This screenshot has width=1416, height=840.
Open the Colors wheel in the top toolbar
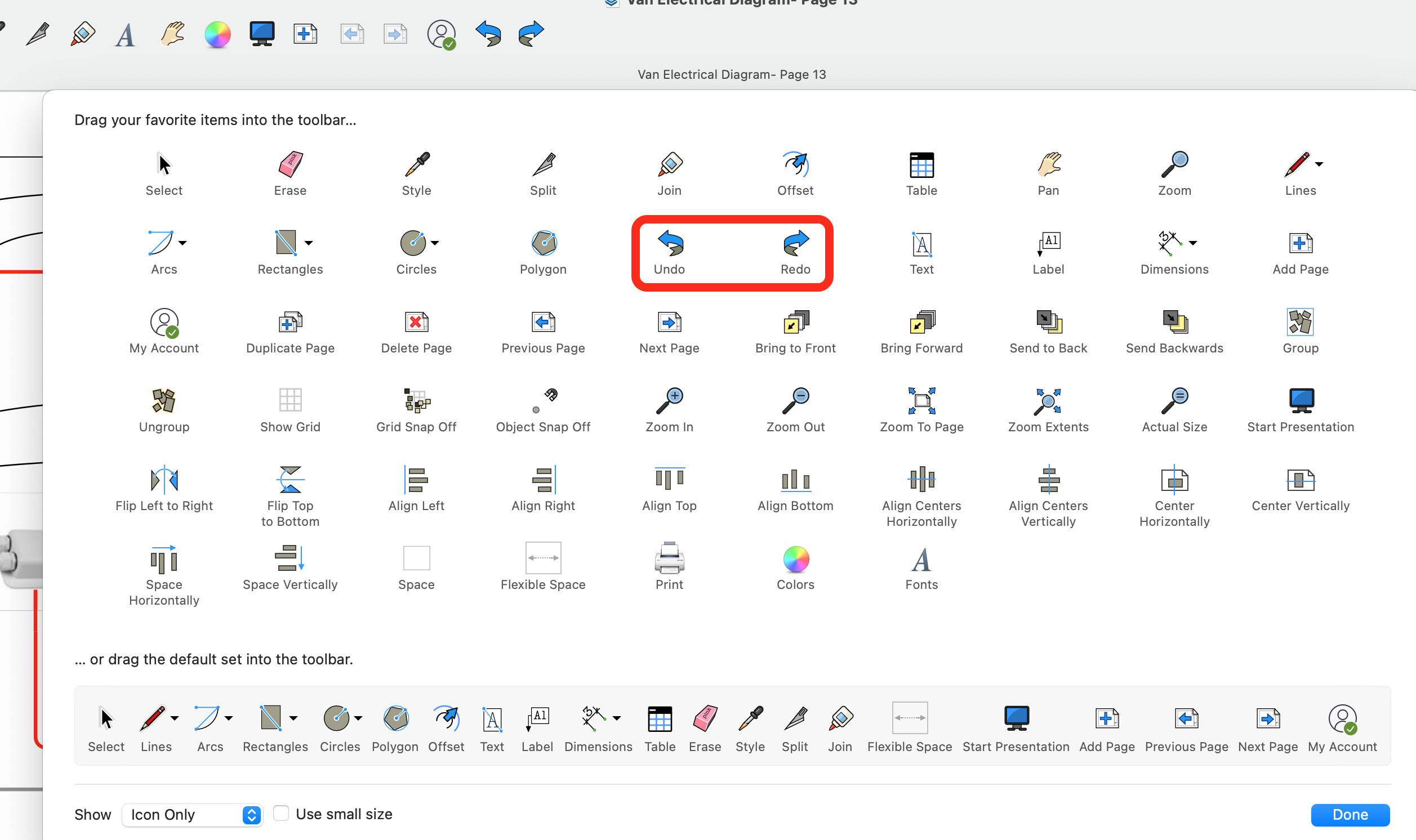pos(217,35)
